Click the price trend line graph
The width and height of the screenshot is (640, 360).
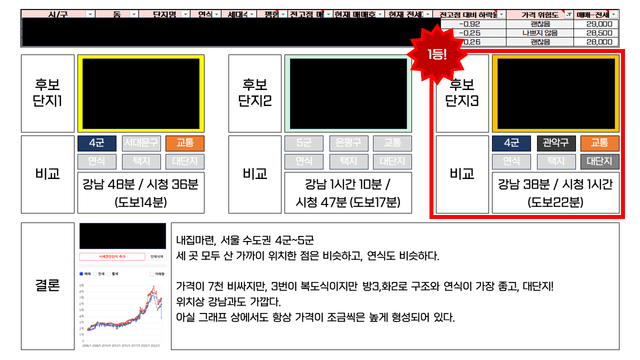122,313
